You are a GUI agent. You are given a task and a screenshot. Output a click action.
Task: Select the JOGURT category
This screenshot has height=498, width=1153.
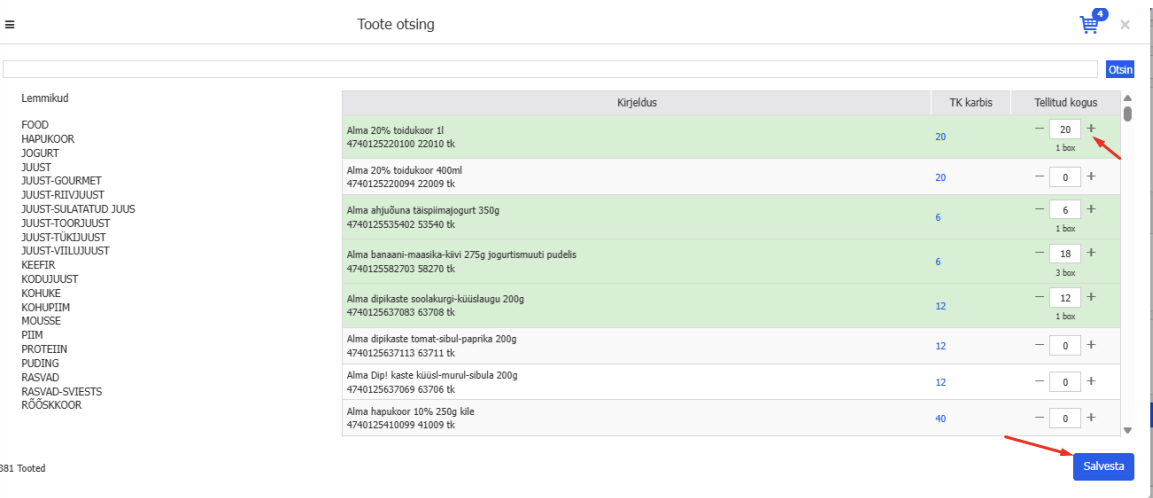[40, 153]
